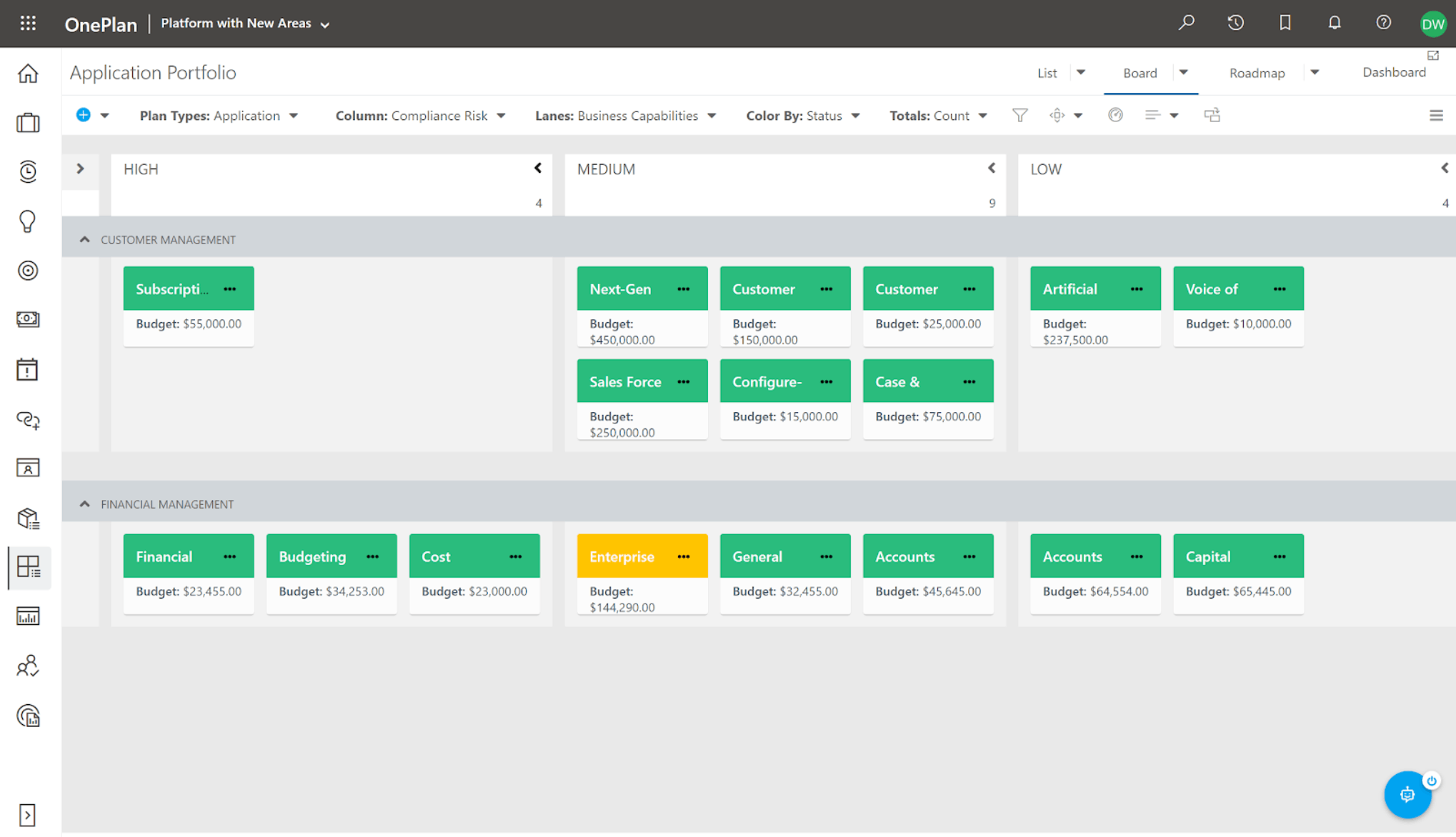Open the history clock icon in header
1456x837 pixels.
click(x=1235, y=23)
